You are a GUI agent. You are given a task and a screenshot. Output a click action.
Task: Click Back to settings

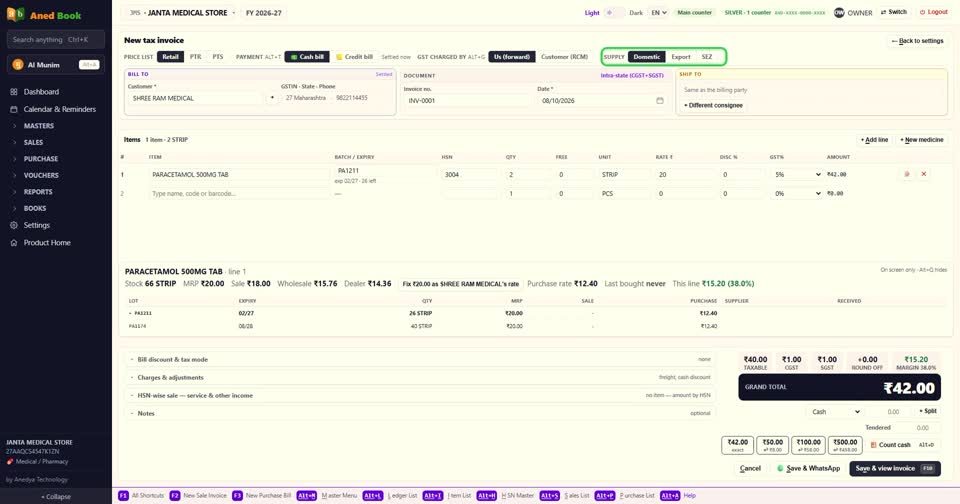pyautogui.click(x=917, y=41)
